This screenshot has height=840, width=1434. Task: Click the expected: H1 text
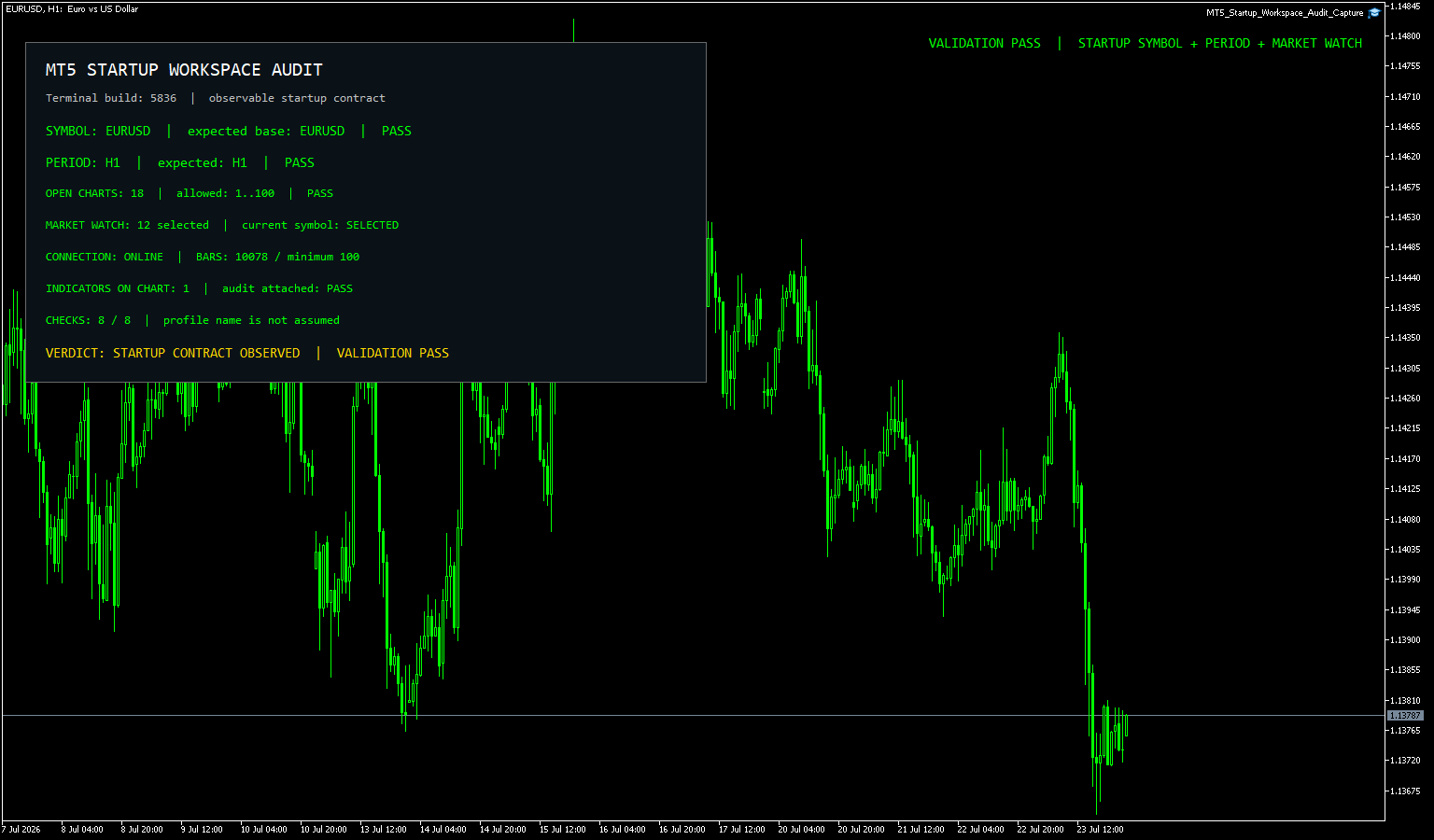click(x=203, y=163)
